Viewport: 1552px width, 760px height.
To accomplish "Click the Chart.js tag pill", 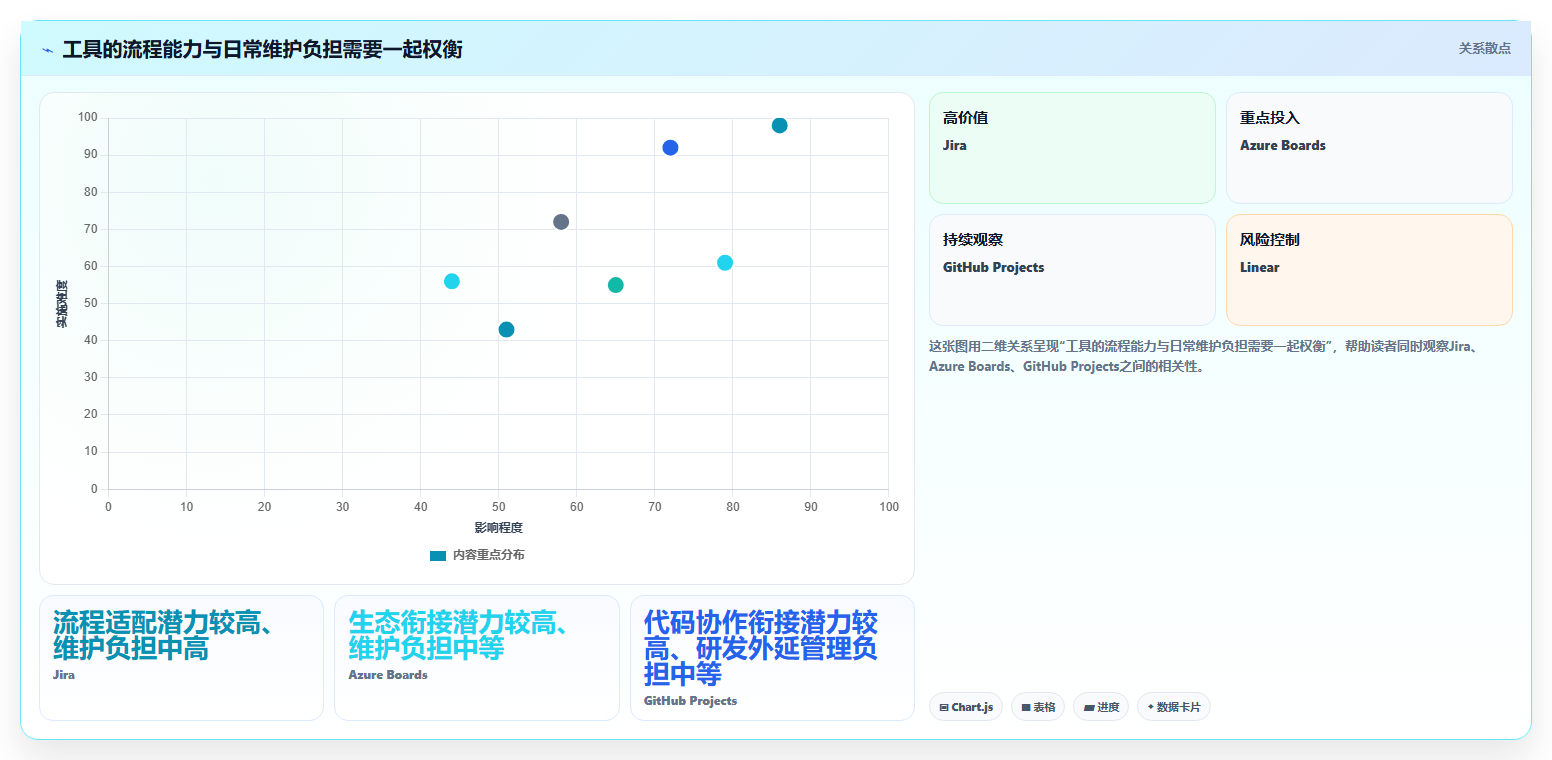I will tap(966, 707).
